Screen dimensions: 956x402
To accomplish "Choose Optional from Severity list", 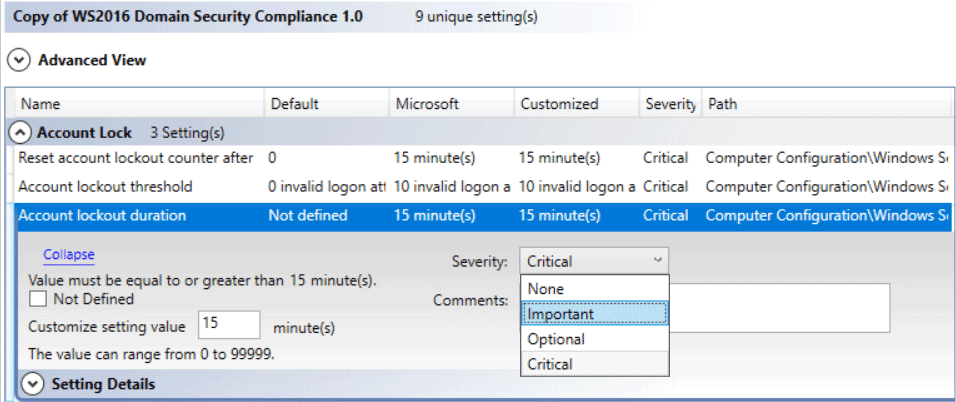I will pyautogui.click(x=595, y=339).
